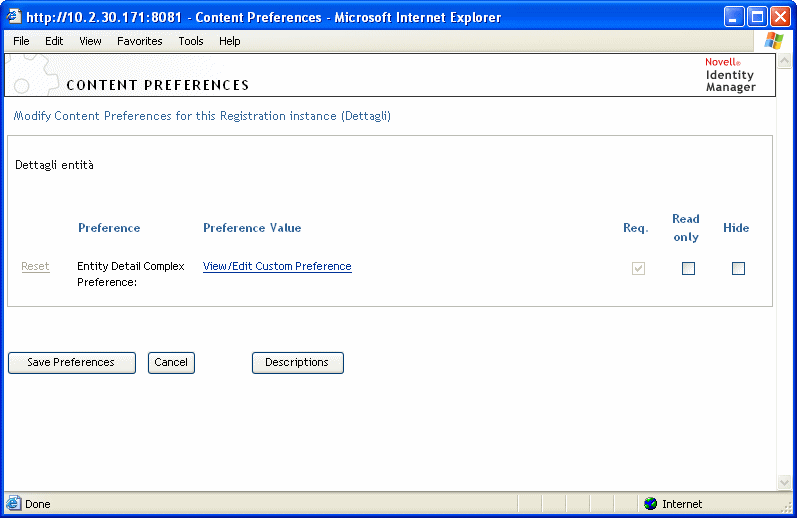Click the 'Dettagli entità' text

click(54, 165)
